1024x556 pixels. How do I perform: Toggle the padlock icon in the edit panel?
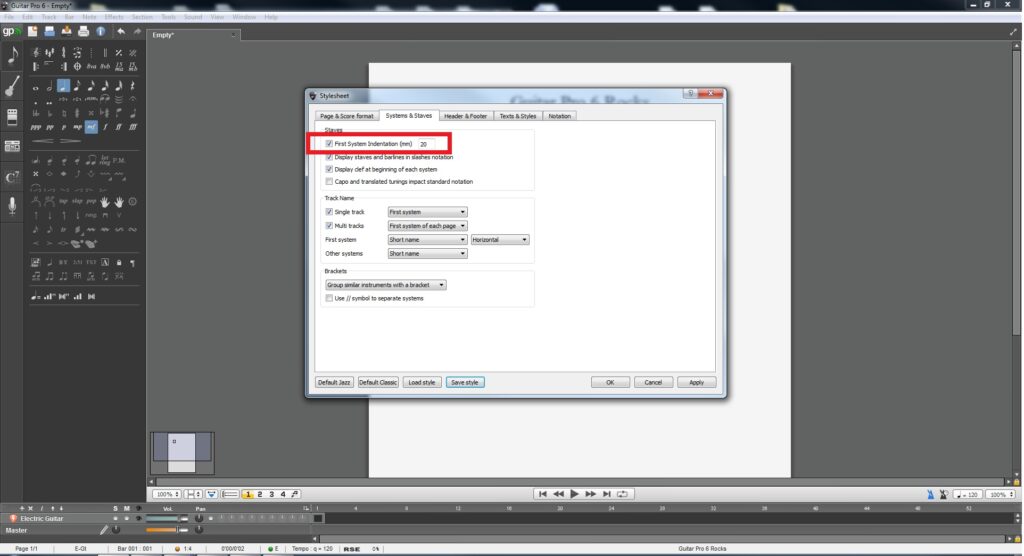point(119,263)
